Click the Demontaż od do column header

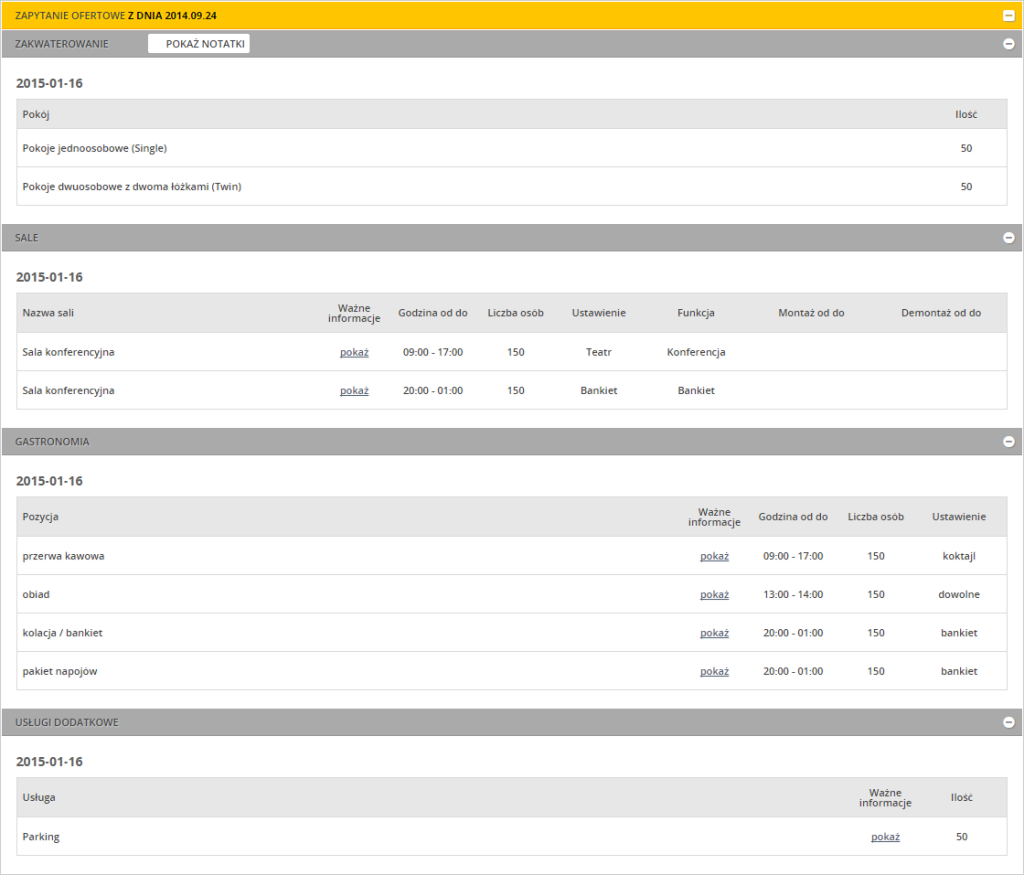coord(941,313)
